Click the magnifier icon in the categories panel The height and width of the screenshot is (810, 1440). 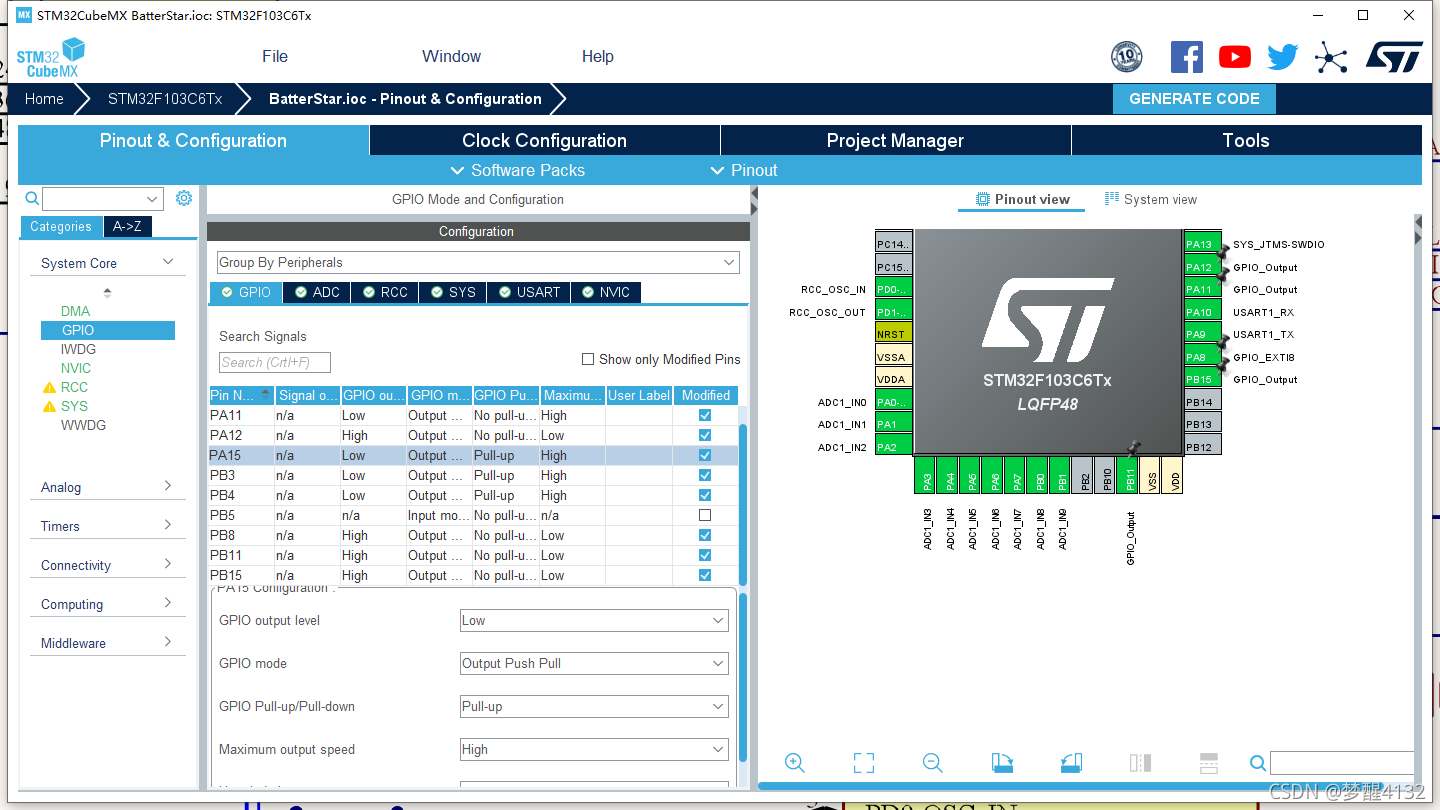[x=32, y=198]
